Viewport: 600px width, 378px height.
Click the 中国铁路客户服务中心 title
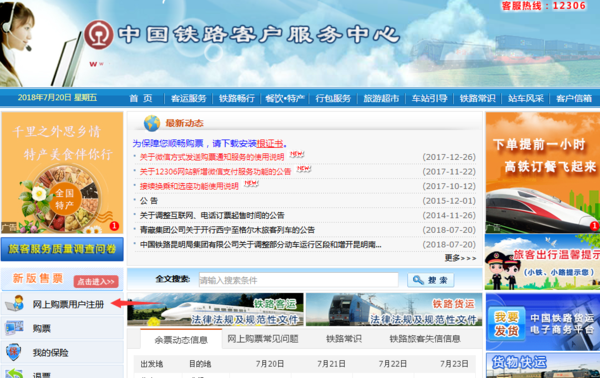pos(259,34)
